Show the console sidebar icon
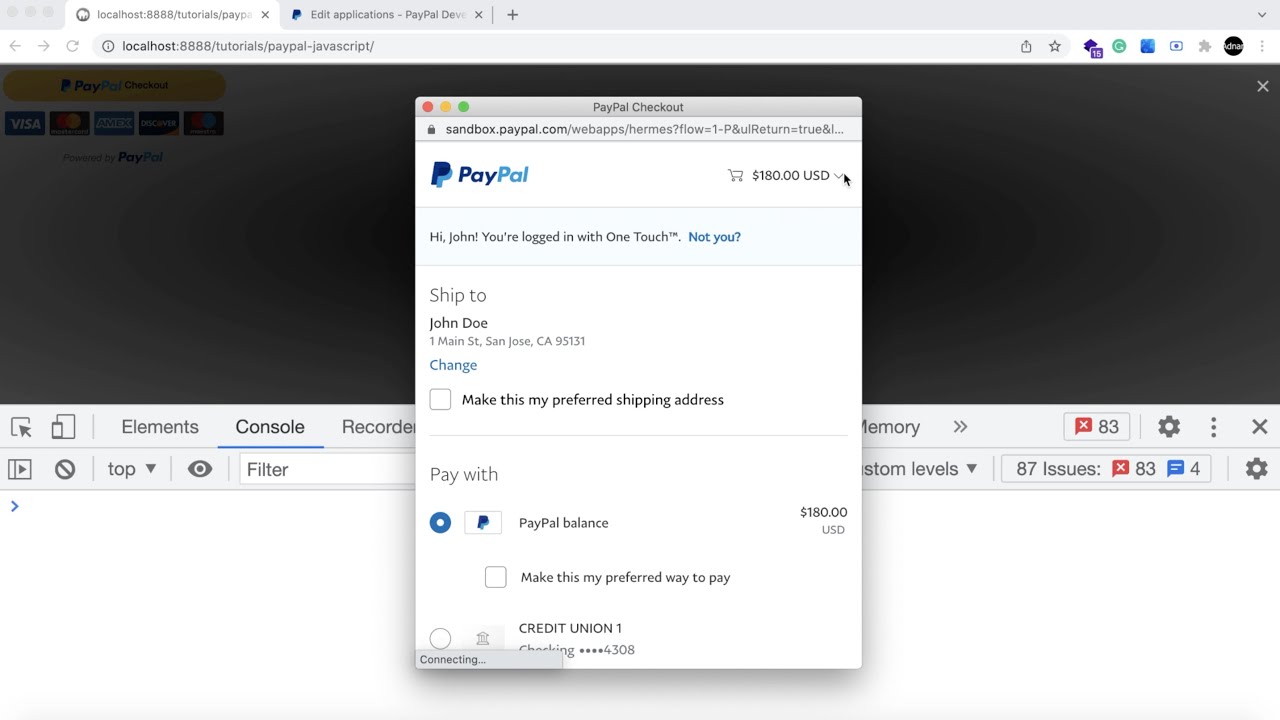Image resolution: width=1280 pixels, height=720 pixels. (20, 469)
